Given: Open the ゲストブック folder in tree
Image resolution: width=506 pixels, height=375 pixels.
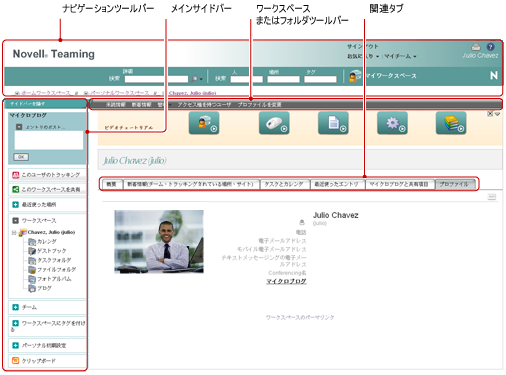Looking at the screenshot, I should [x=51, y=251].
